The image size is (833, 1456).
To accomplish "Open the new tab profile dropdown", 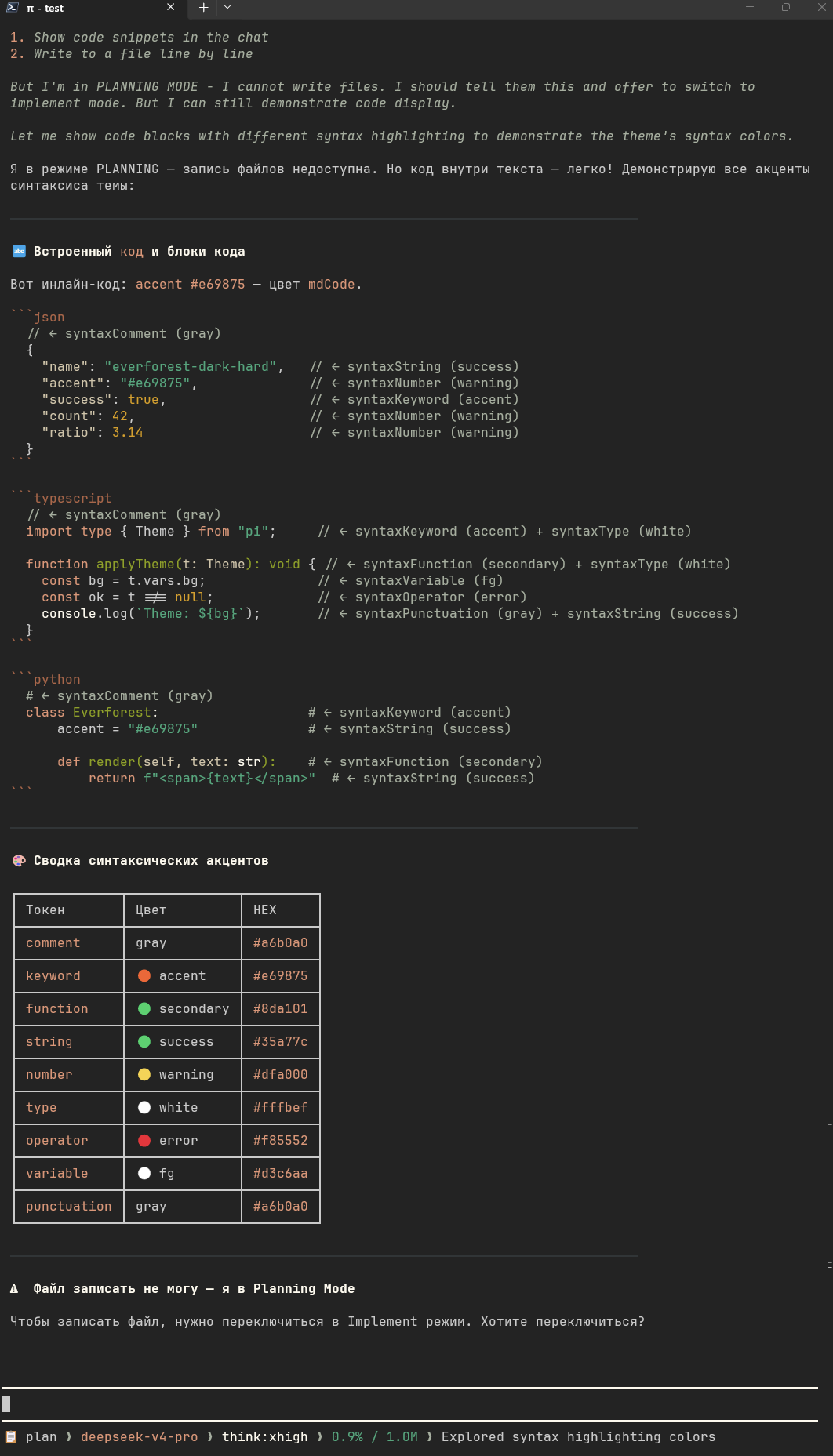I will [227, 7].
